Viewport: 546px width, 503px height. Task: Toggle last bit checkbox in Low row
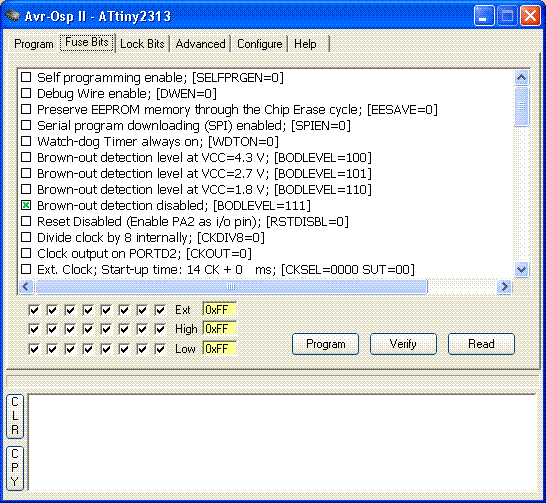160,349
